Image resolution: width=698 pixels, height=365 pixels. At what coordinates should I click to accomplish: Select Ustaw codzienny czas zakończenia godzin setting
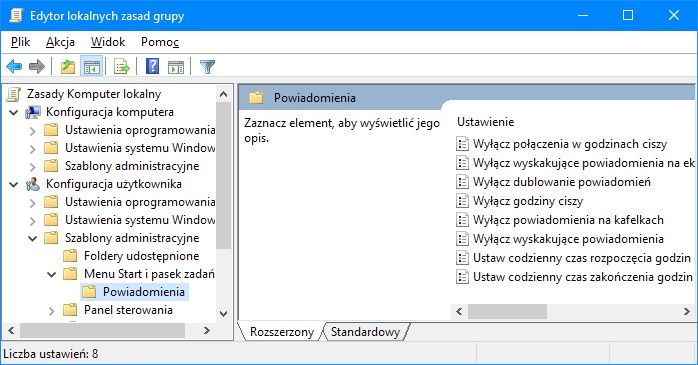coord(583,277)
